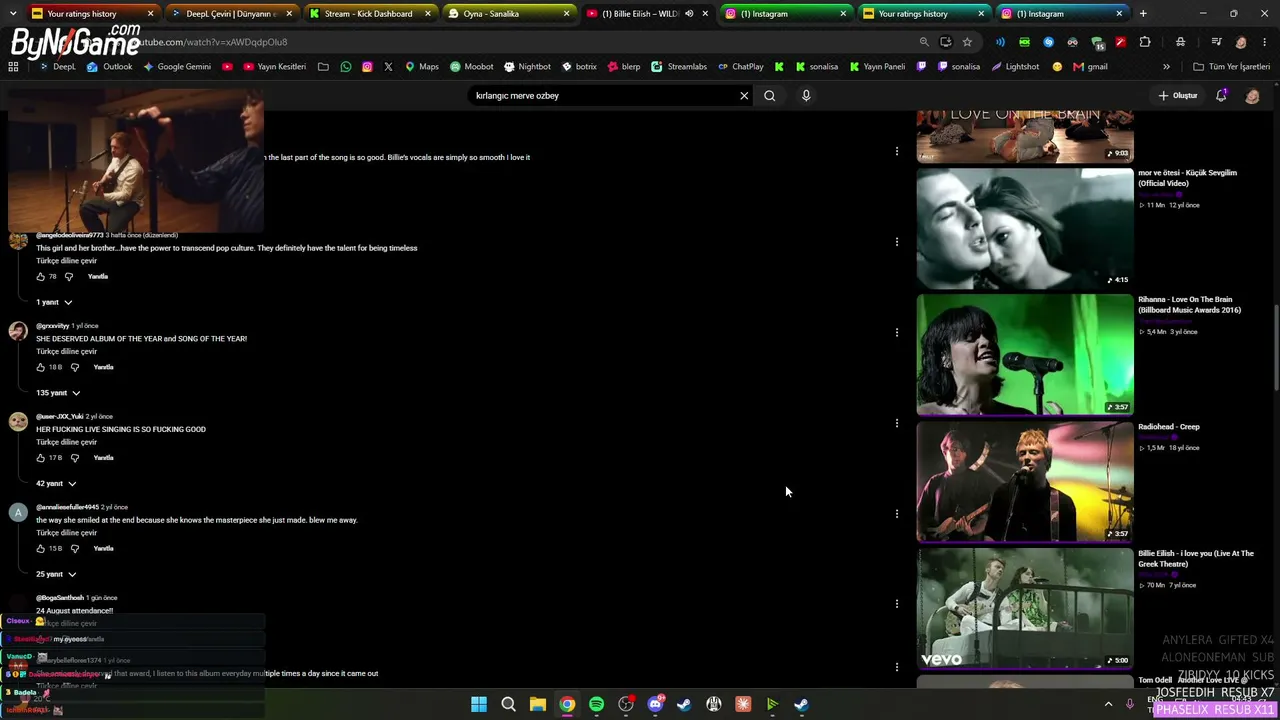The width and height of the screenshot is (1280, 720).
Task: Dislike the SHE DESERVED ALBUM OF THE YEAR comment
Action: [75, 368]
